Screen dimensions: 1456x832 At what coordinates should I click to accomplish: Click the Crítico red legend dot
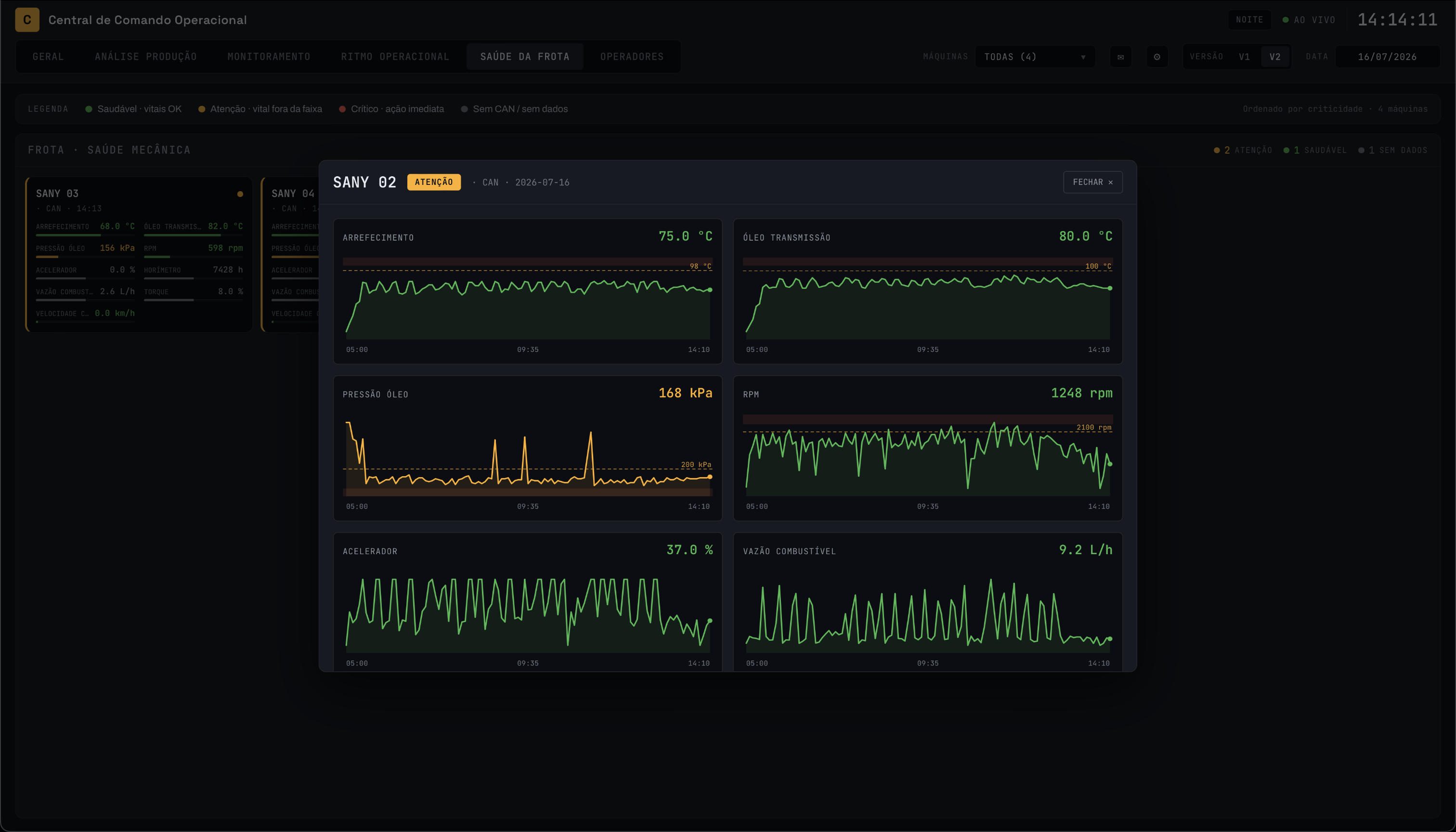click(x=342, y=108)
